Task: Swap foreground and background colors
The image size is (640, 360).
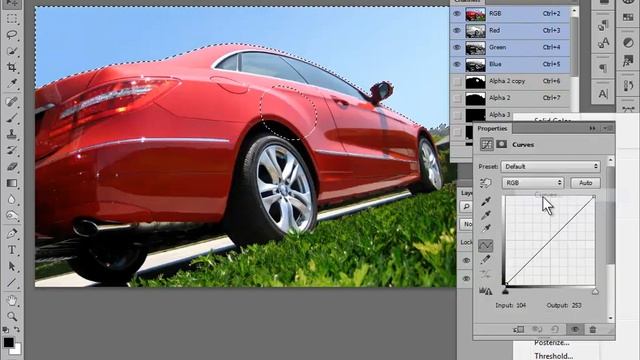Action: pos(17,329)
